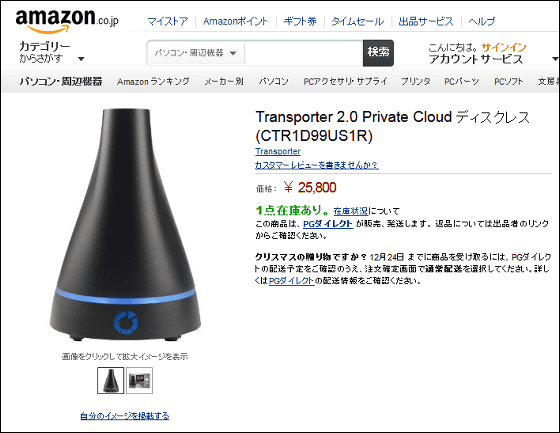
Task: Click the PGダイレクト seller link
Action: [328, 224]
